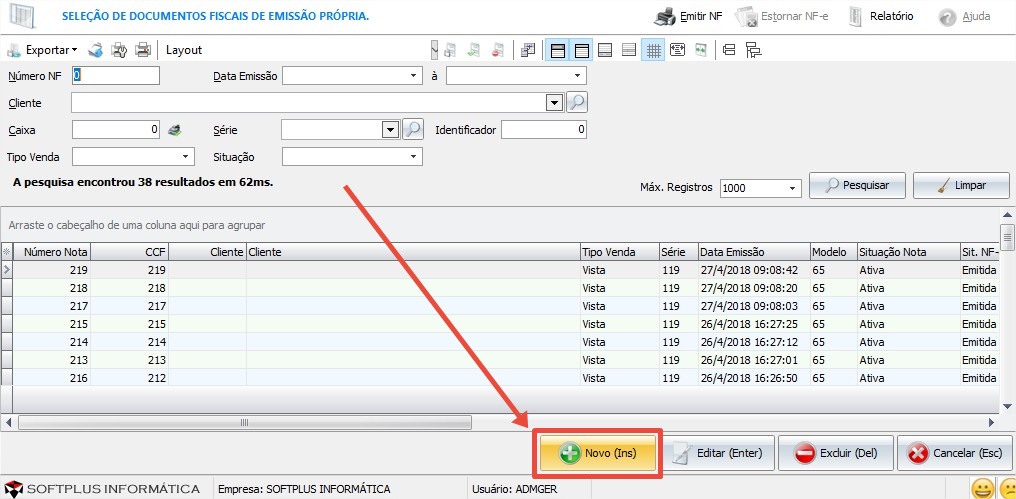Screen dimensions: 1016x499
Task: Sort by Situação Nota column header
Action: [908, 252]
